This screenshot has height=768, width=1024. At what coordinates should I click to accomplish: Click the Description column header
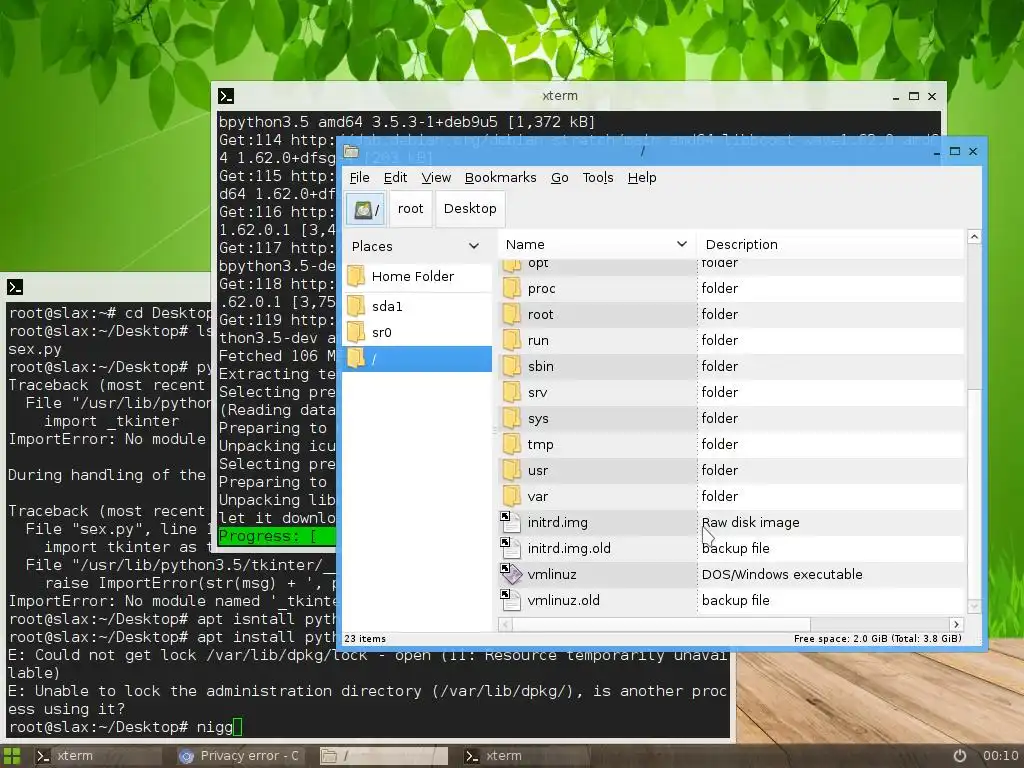[830, 244]
